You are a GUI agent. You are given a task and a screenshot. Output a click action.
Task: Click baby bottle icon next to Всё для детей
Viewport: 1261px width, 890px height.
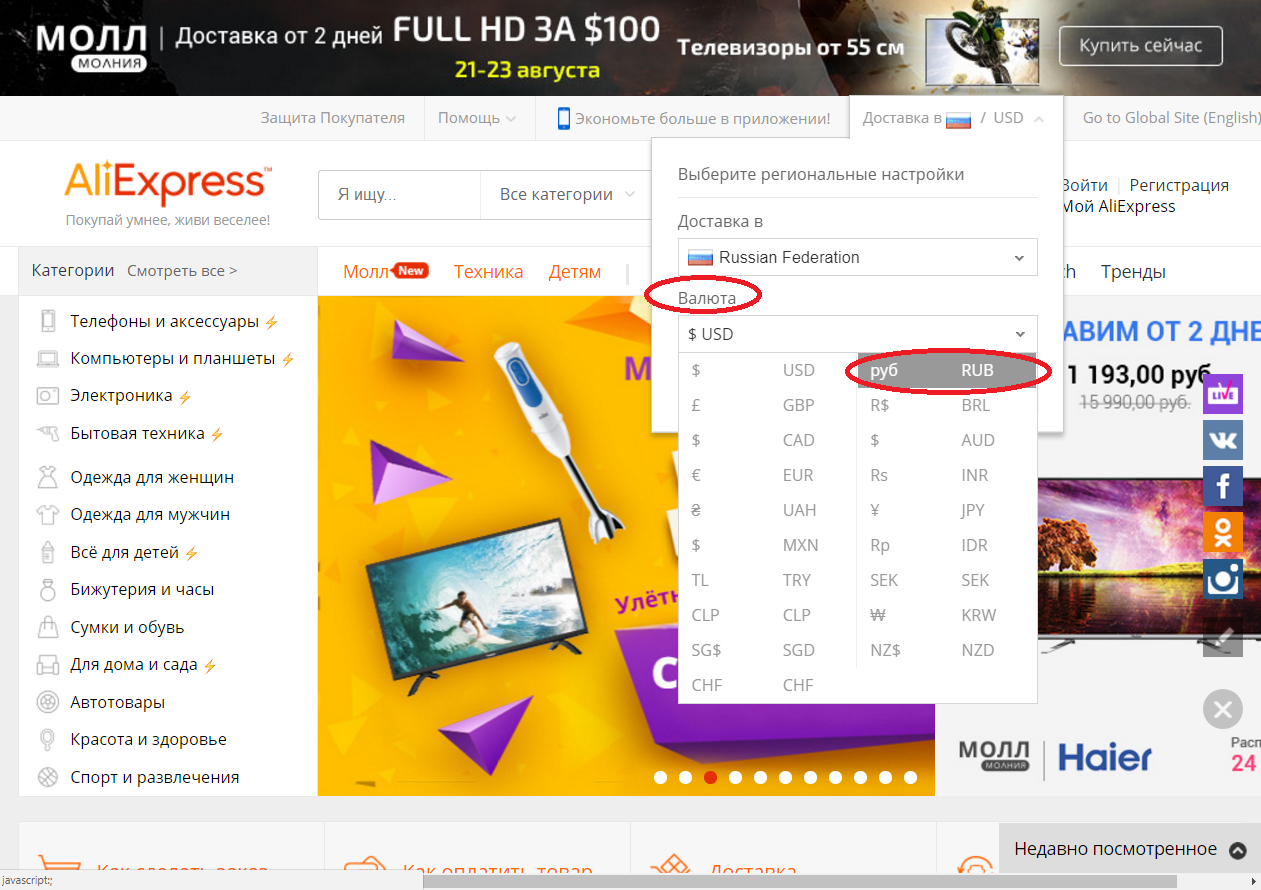pyautogui.click(x=47, y=552)
